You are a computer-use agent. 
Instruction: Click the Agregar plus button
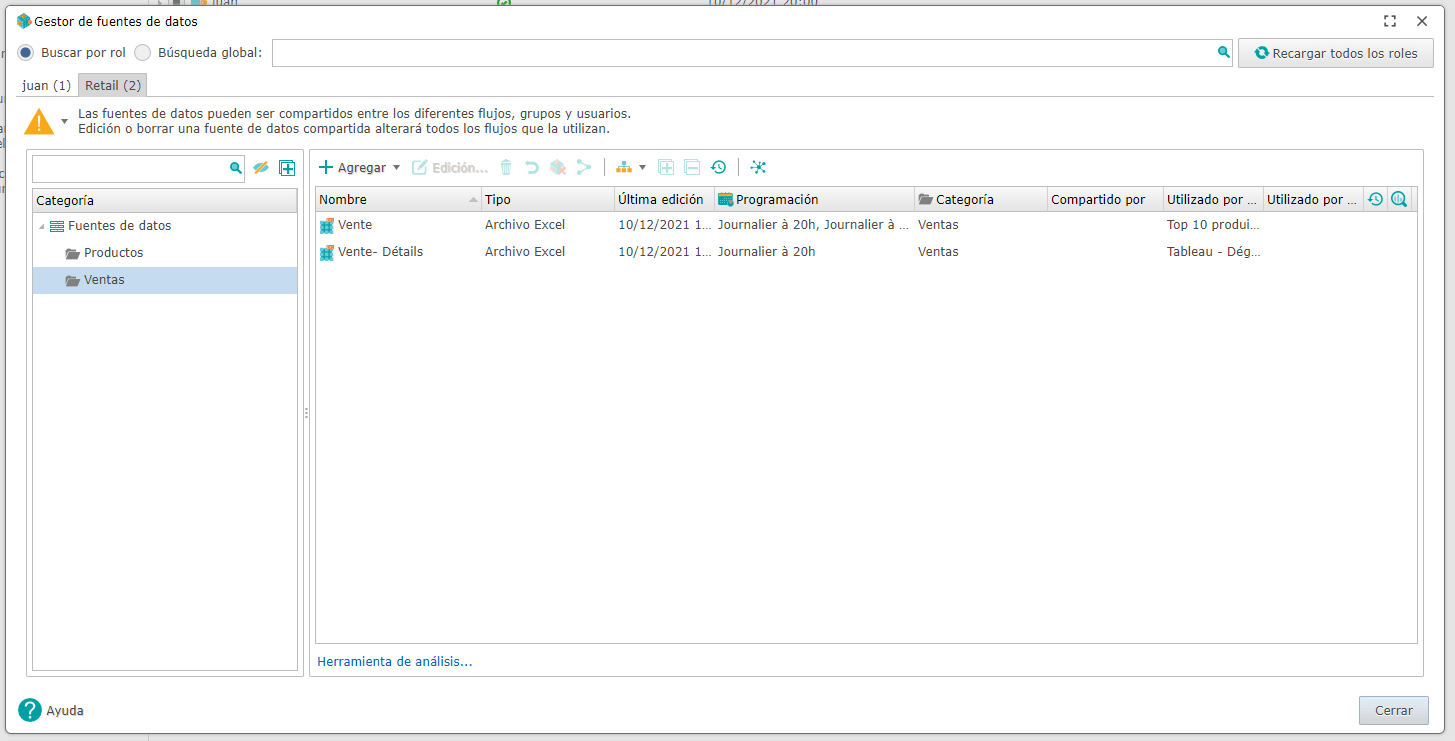tap(352, 168)
